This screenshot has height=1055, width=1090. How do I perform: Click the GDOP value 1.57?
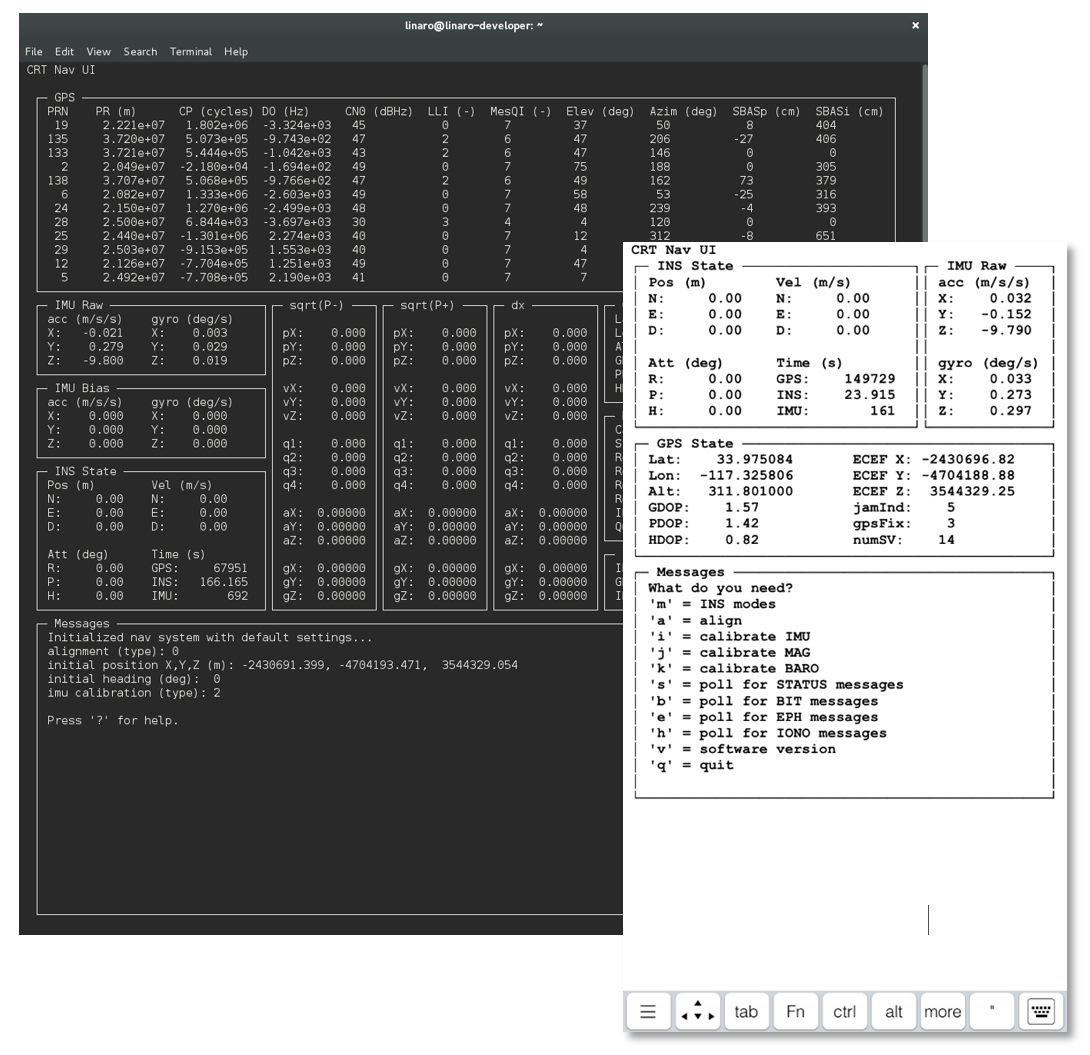[742, 507]
